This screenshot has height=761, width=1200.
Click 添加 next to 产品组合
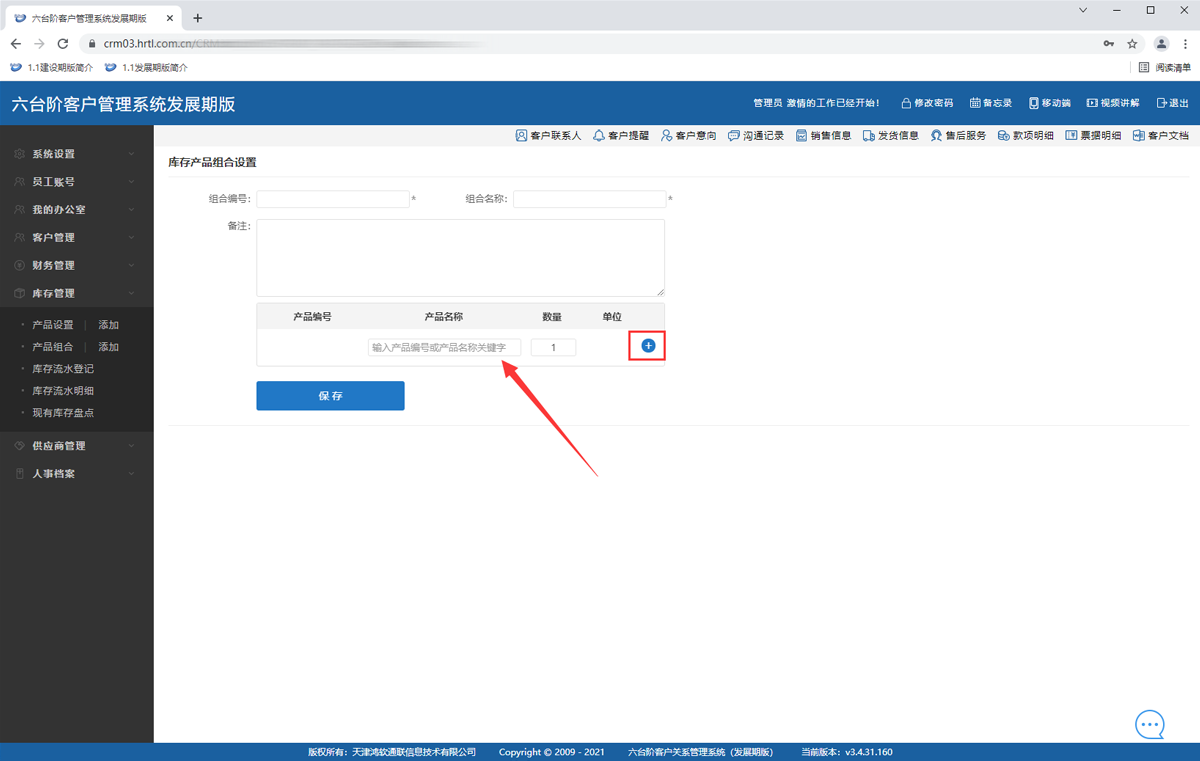click(109, 347)
